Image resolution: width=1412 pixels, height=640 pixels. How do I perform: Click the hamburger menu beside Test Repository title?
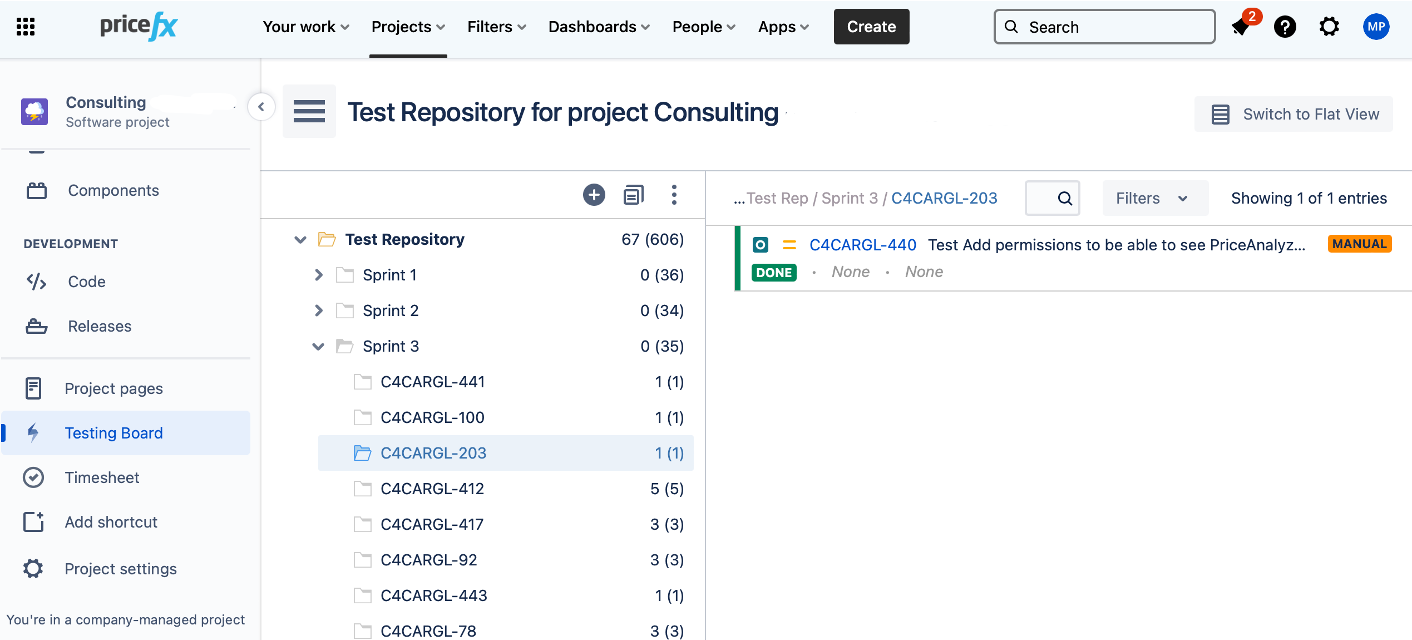coord(309,111)
